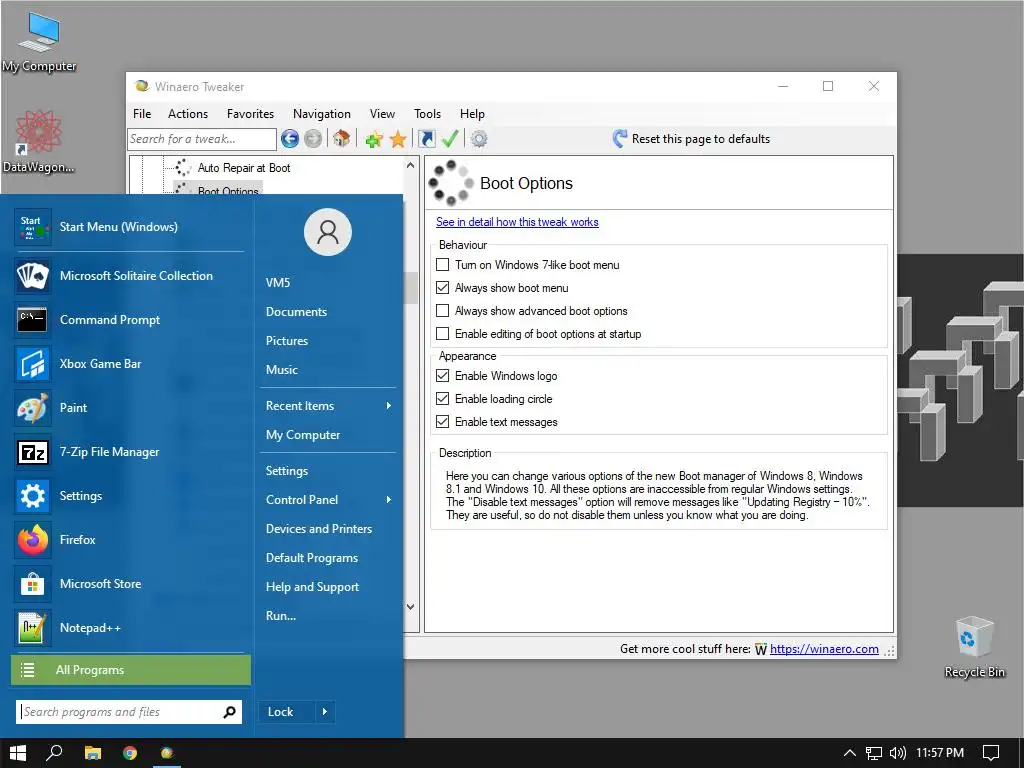Screen dimensions: 1024x768
Task: Open Xbox Game Bar entry
Action: 131,364
